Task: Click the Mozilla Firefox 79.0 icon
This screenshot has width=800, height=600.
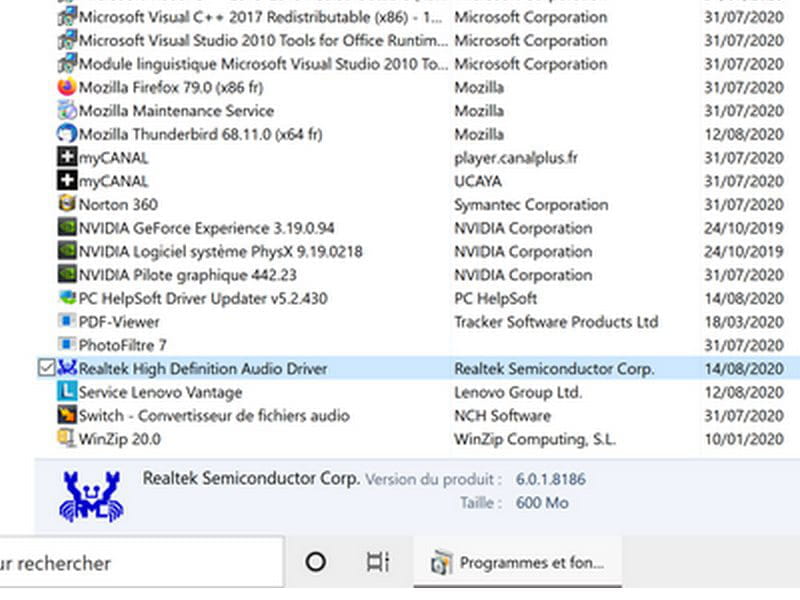Action: (67, 87)
